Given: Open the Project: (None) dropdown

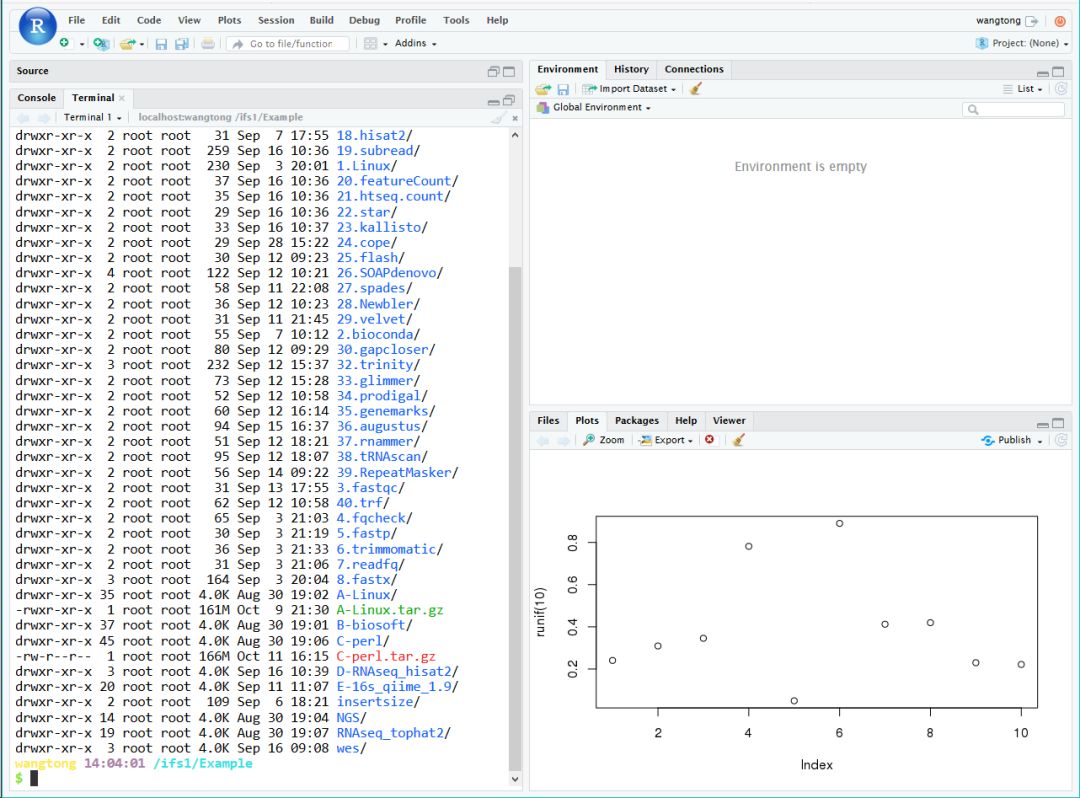Looking at the screenshot, I should 1022,43.
